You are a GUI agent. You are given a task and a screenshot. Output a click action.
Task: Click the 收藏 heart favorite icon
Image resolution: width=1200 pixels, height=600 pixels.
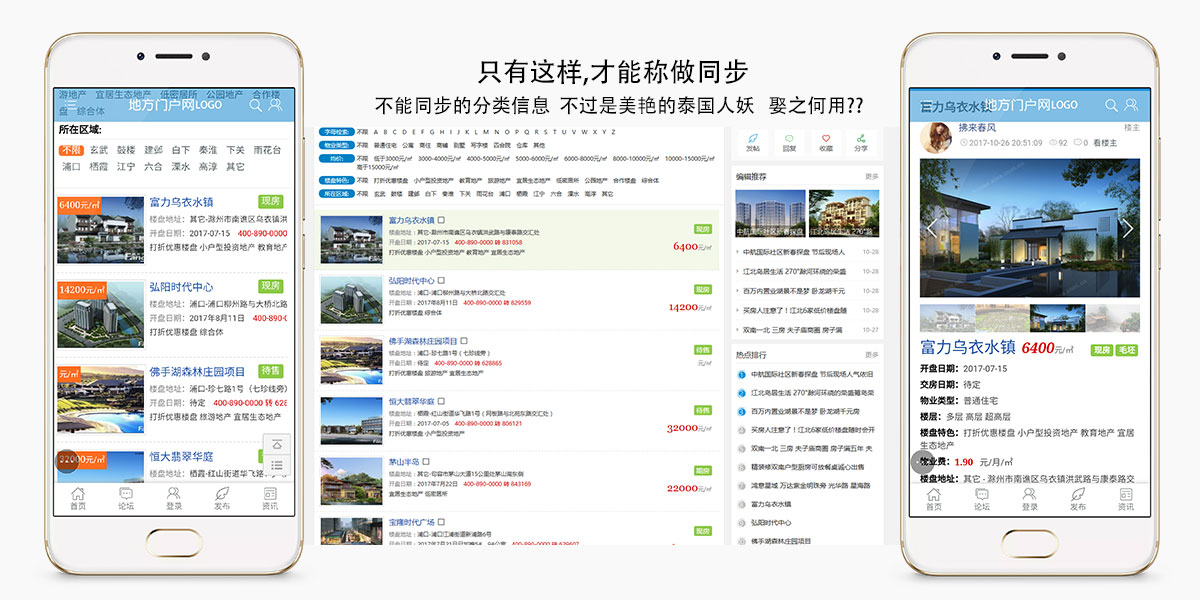coord(825,141)
